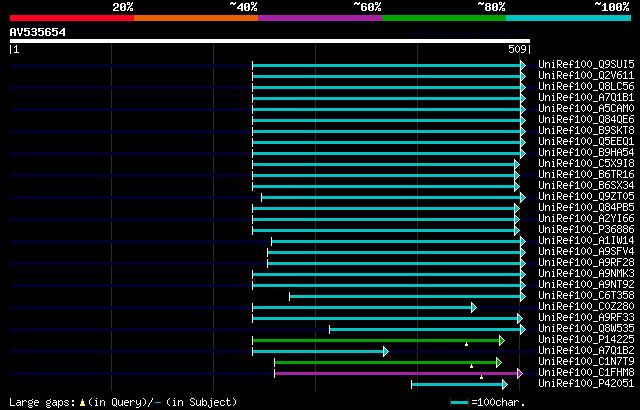The image size is (640, 410).
Task: Click the cyan alignment bar for A7Q1B2
Action: [318, 351]
